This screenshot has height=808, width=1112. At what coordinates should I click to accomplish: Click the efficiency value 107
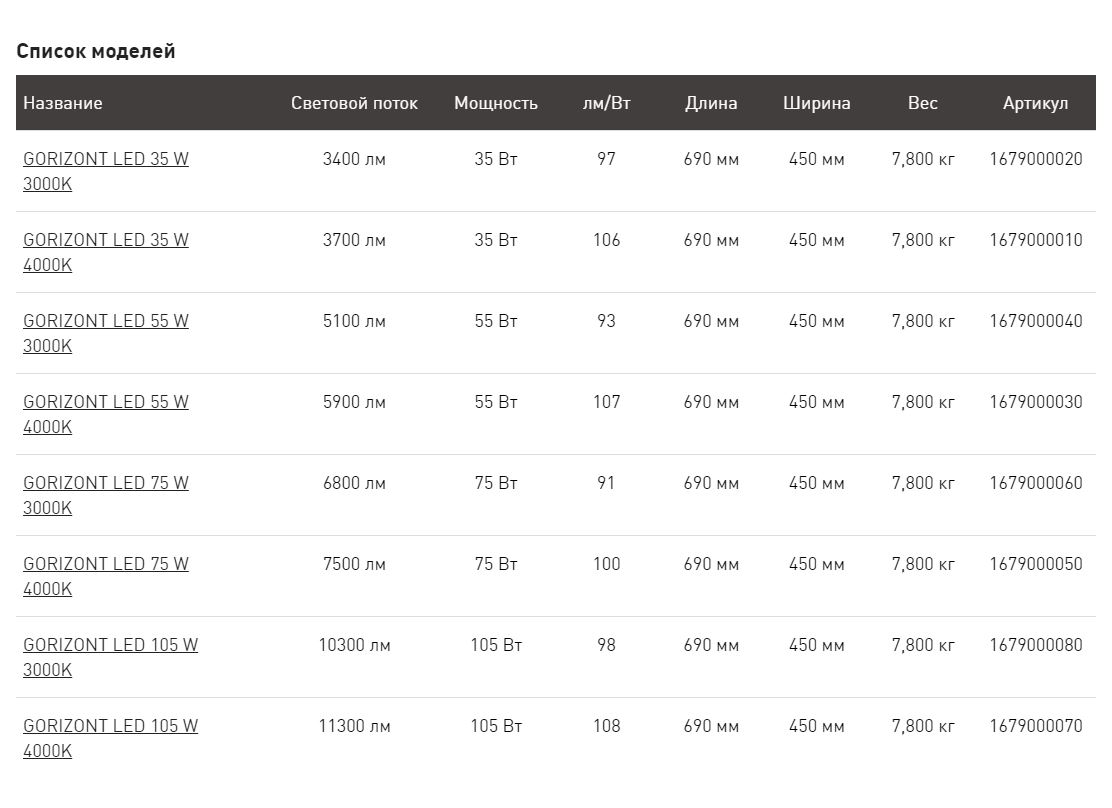pos(606,401)
